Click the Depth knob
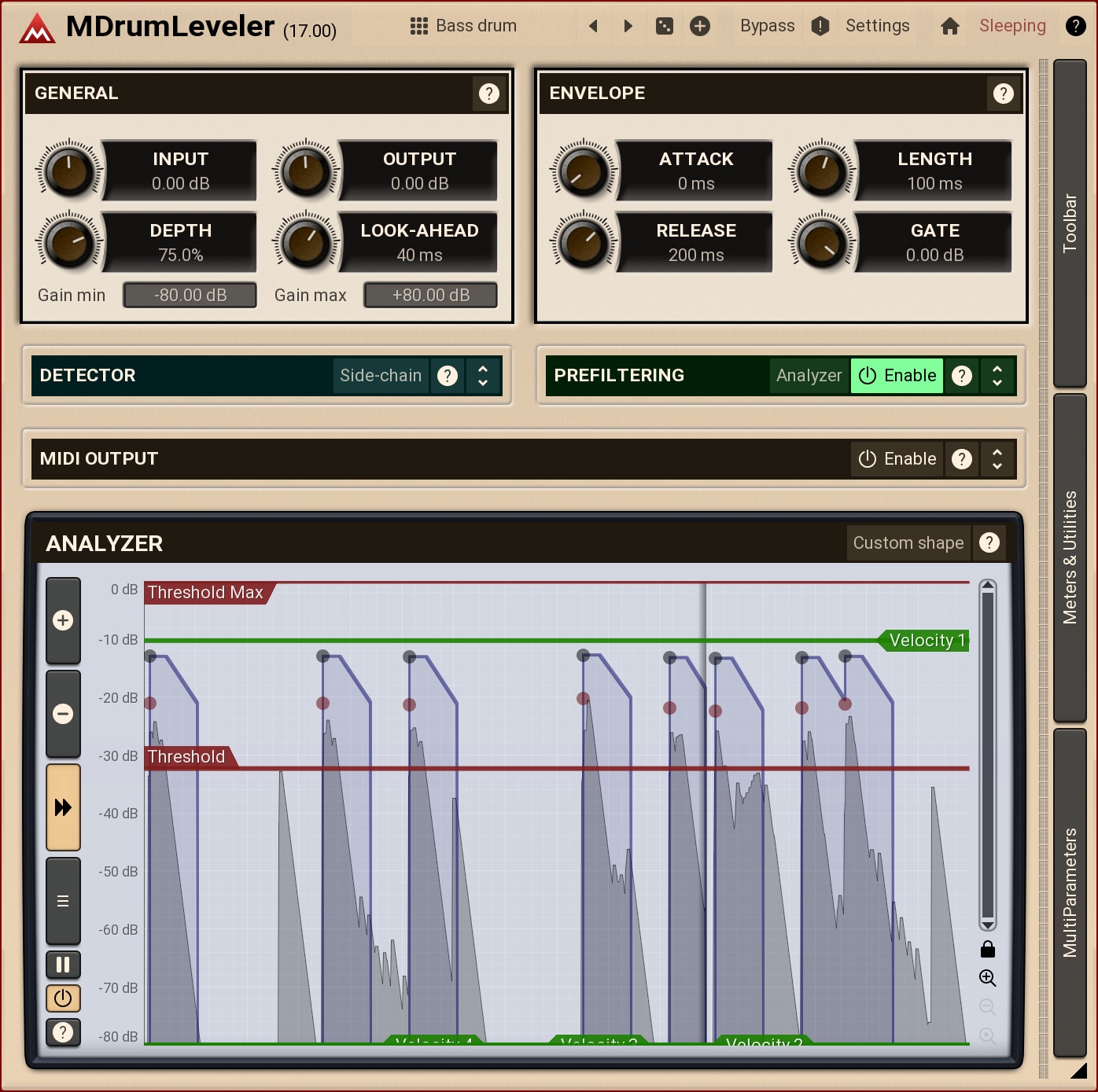The height and width of the screenshot is (1092, 1098). 69,242
